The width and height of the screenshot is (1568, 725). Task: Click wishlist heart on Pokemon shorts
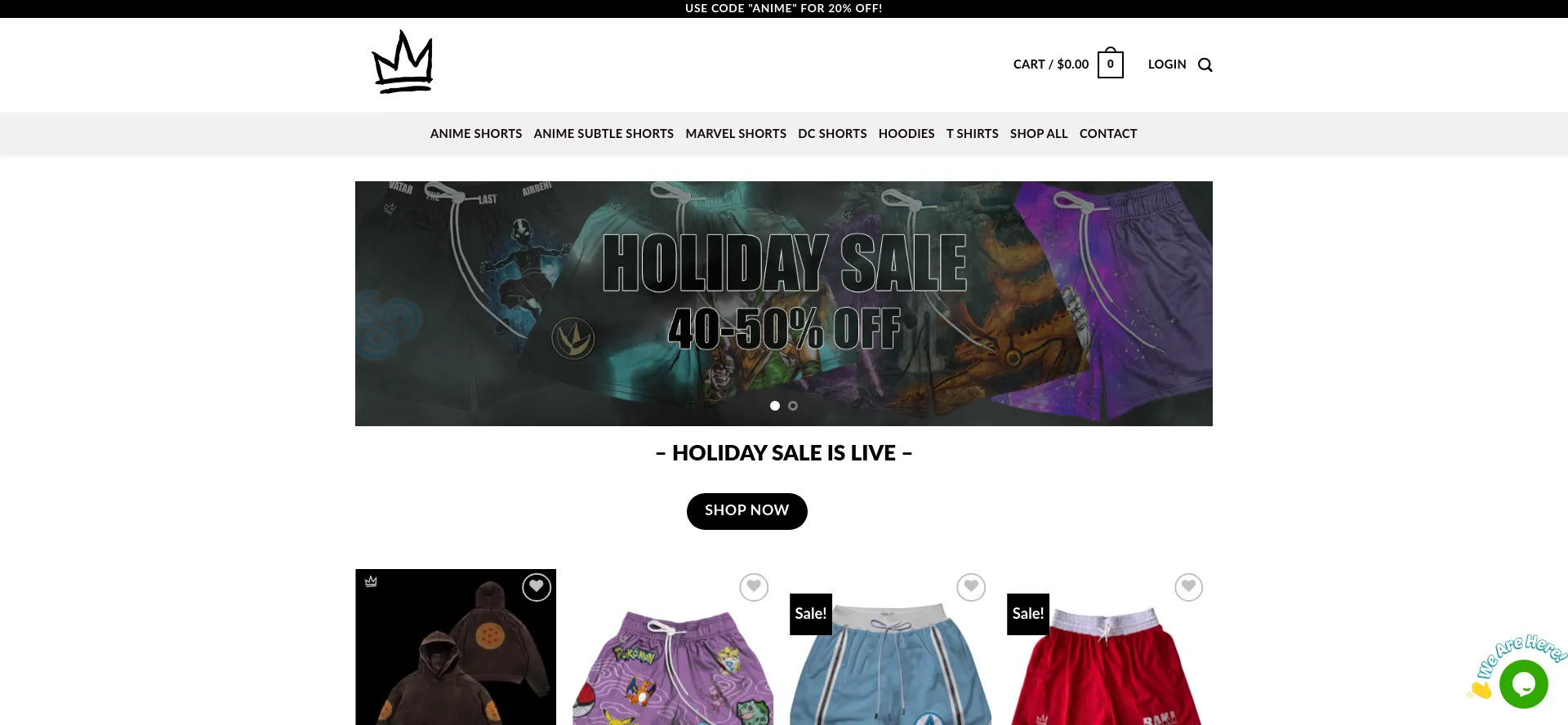[754, 587]
